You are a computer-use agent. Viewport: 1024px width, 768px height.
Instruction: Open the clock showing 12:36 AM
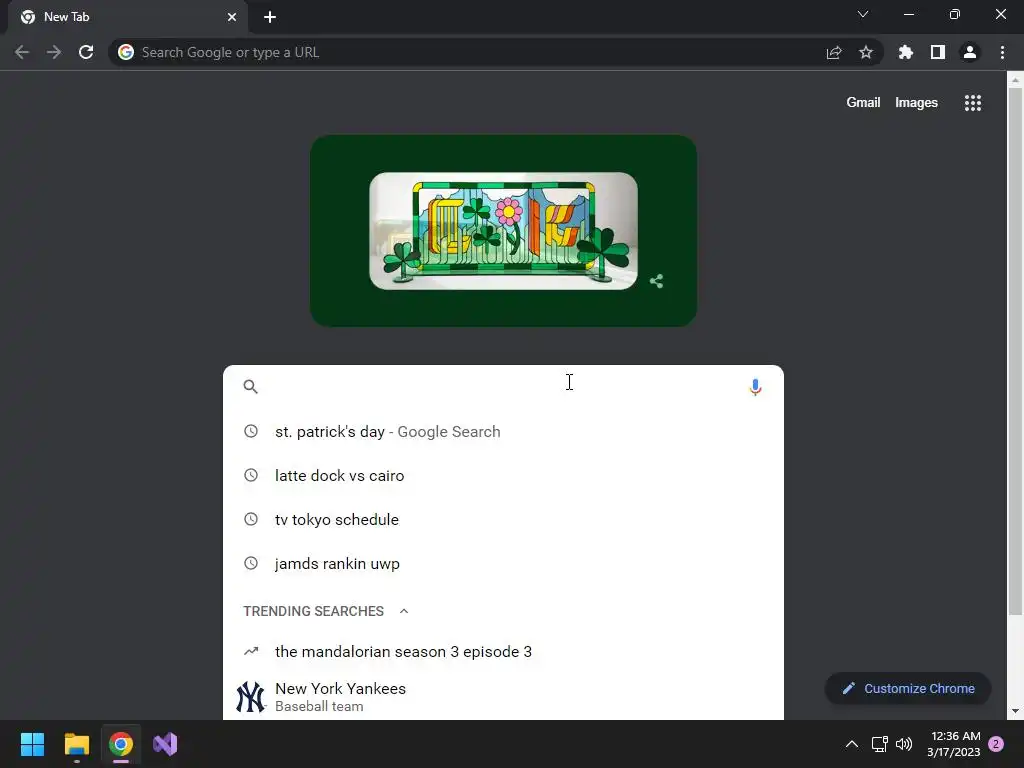click(953, 744)
